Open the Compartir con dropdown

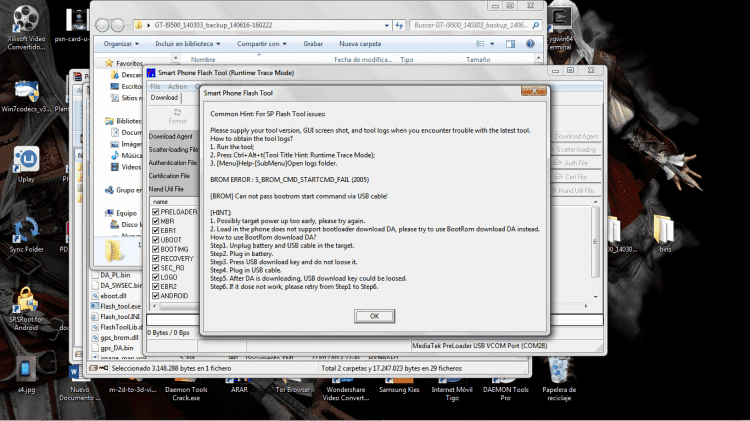coord(262,44)
